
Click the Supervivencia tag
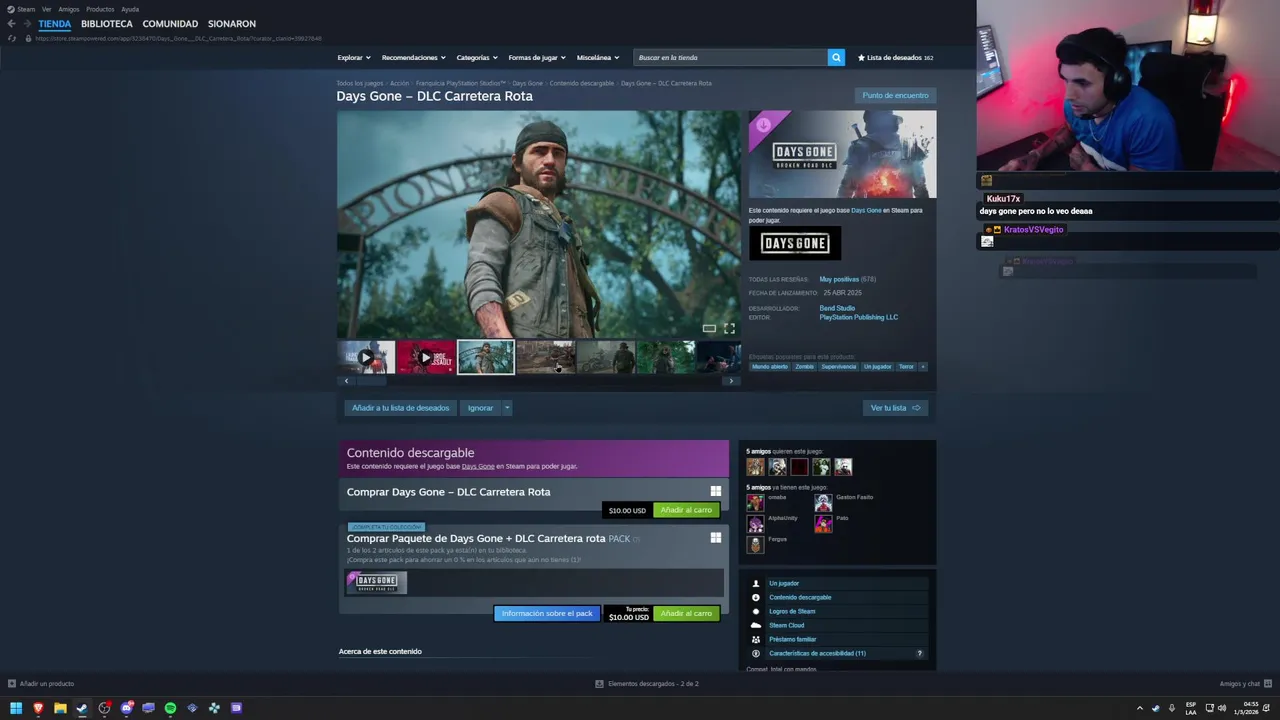(839, 367)
